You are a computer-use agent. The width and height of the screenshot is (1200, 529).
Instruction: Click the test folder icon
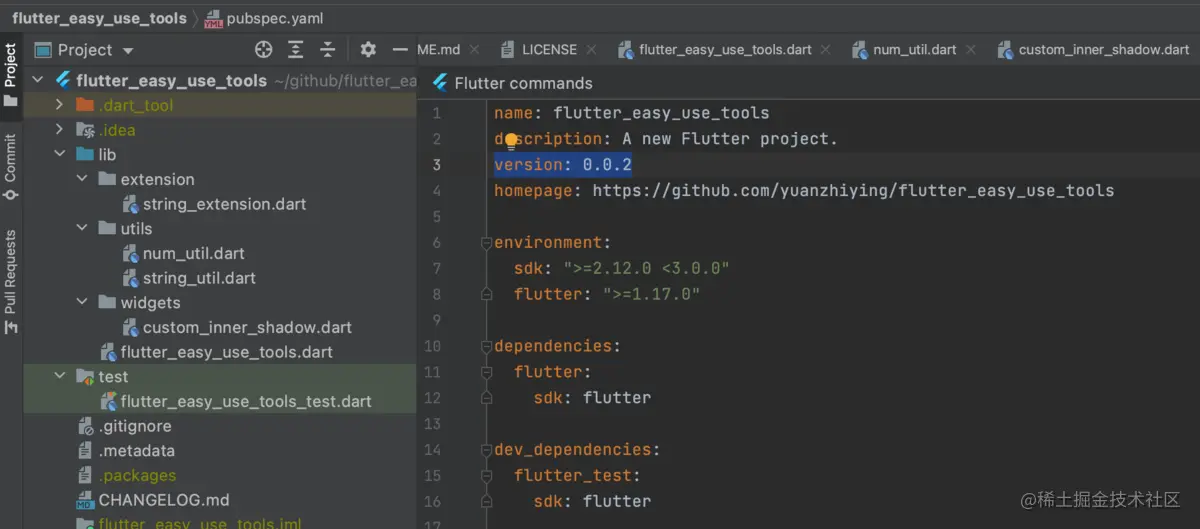coord(85,377)
